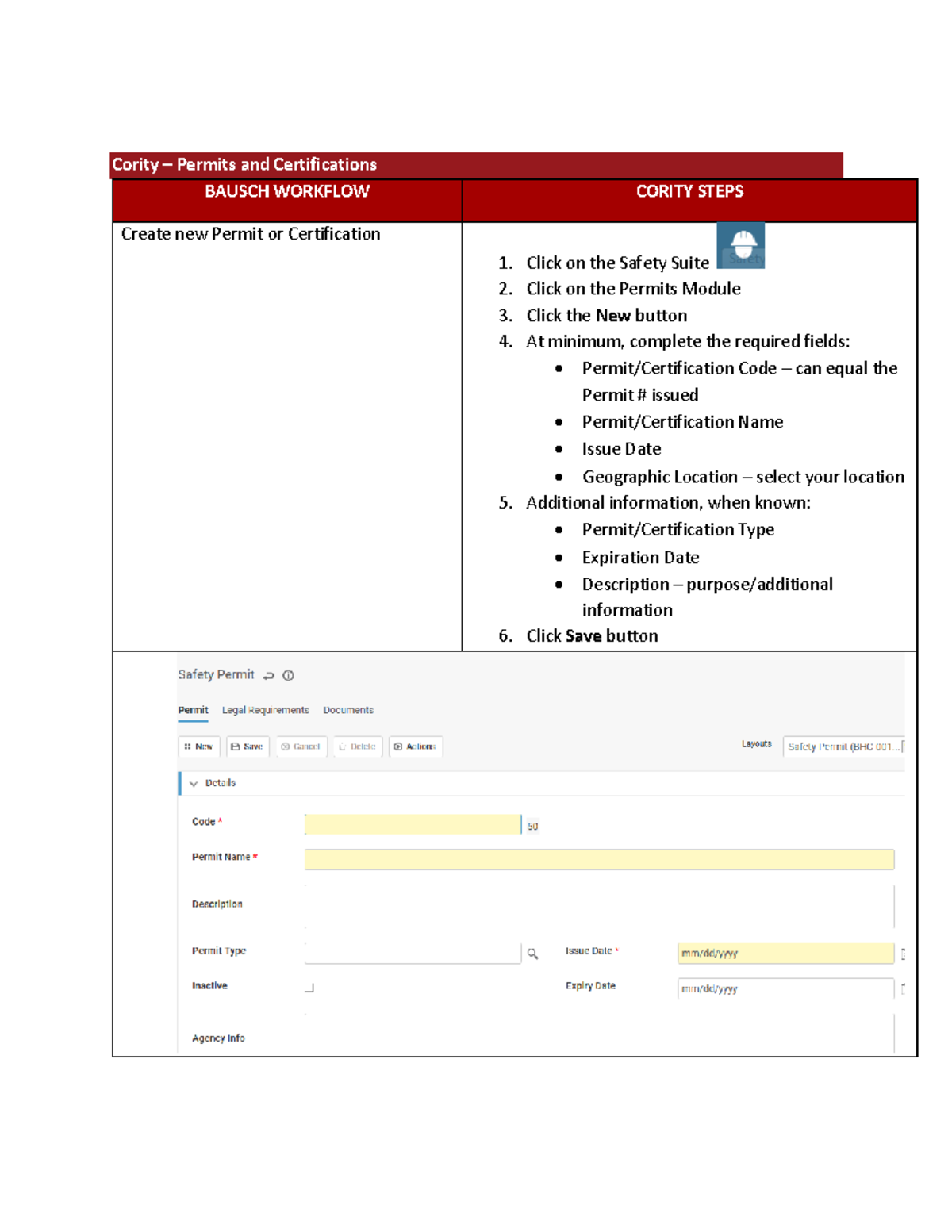Viewport: 952px width, 1232px height.
Task: Click the Description text area
Action: pyautogui.click(x=597, y=904)
